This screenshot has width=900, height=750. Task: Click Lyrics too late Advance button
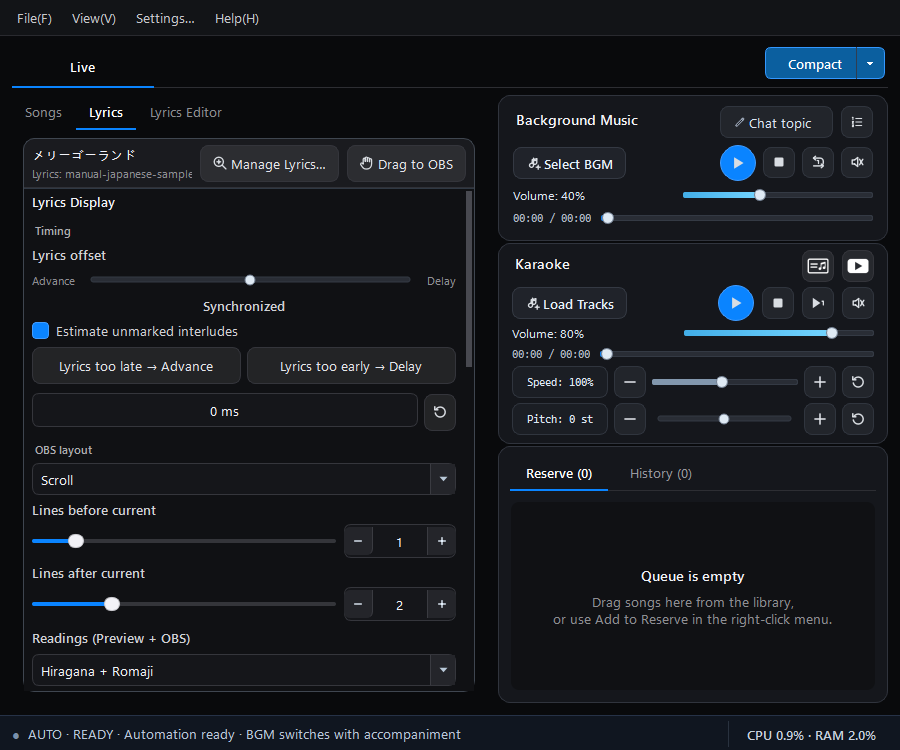point(136,366)
